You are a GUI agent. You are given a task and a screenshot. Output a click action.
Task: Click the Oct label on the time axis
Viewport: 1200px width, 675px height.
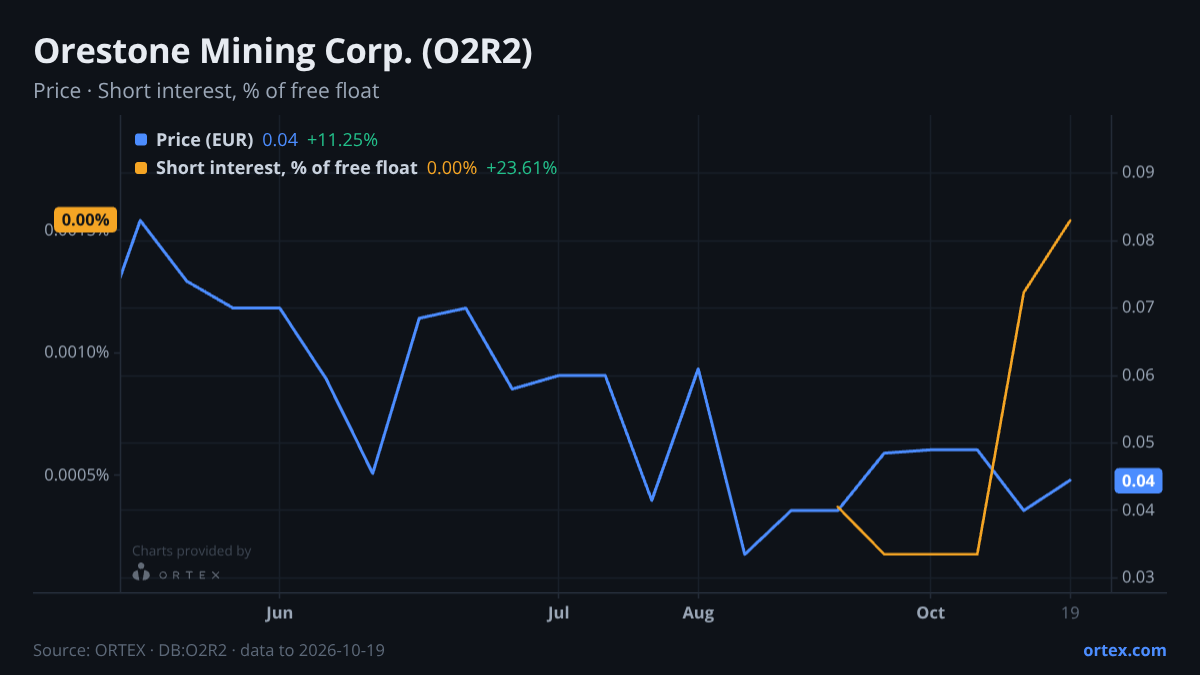point(930,613)
